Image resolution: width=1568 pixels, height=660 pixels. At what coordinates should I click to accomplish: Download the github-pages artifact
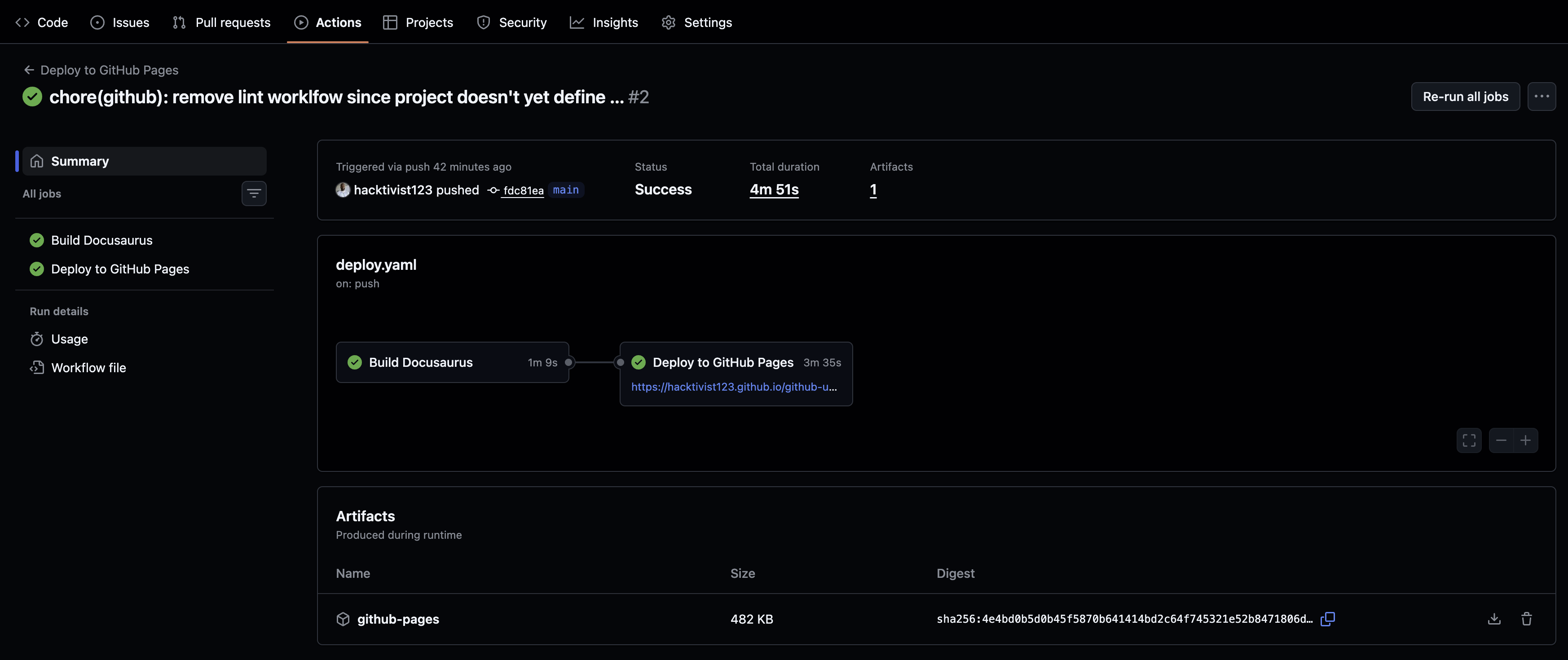pos(1494,619)
